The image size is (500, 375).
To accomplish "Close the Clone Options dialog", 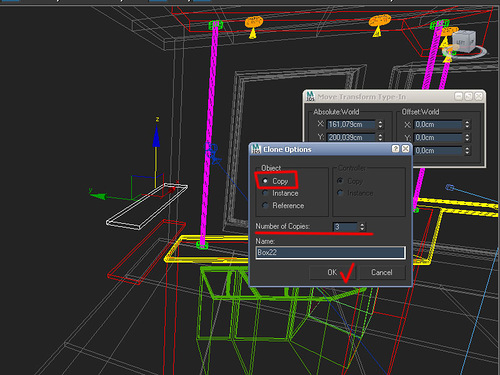I will click(405, 149).
